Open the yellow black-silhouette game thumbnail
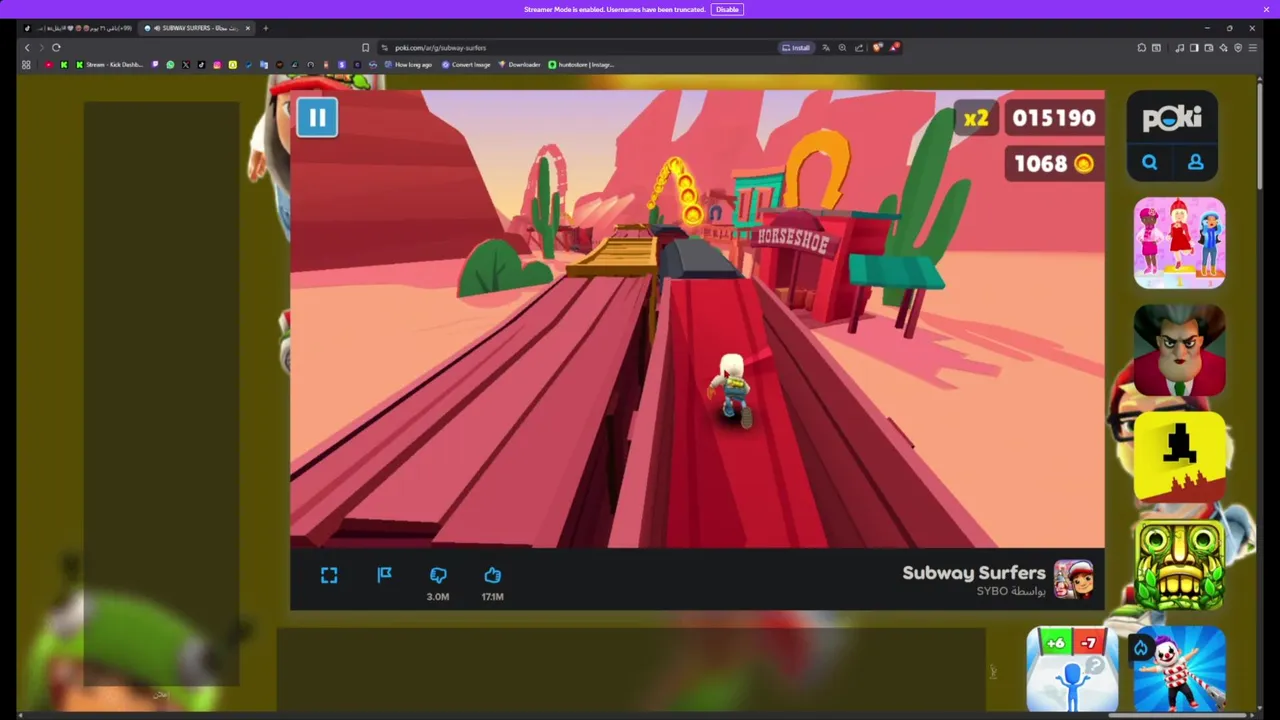The image size is (1280, 720). tap(1179, 457)
